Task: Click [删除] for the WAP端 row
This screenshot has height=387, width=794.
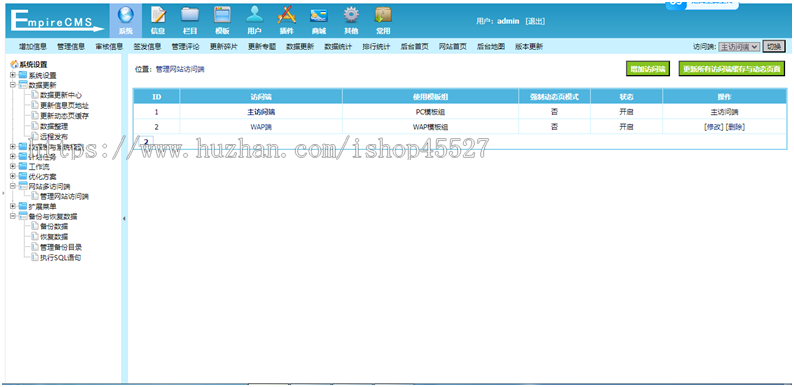Action: click(735, 127)
